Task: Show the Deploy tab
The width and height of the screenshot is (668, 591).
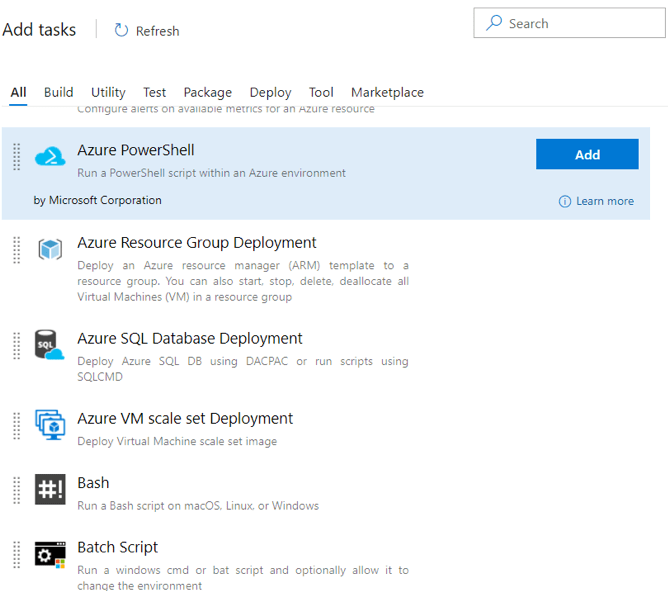Action: pyautogui.click(x=271, y=92)
